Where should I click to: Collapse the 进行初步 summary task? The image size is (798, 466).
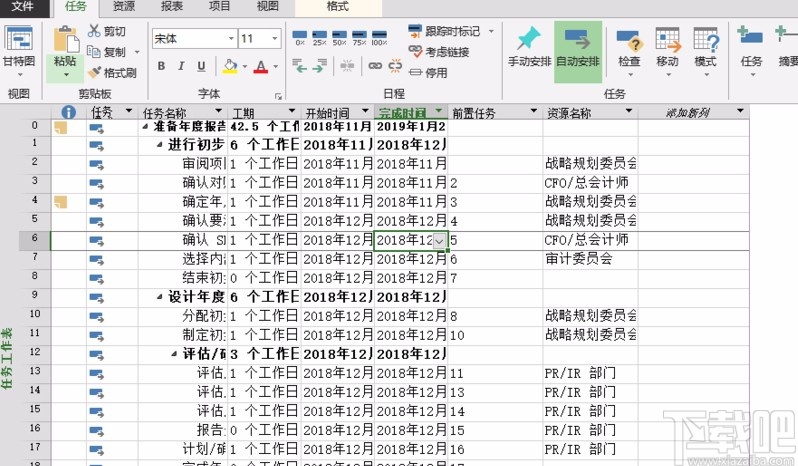(x=160, y=145)
